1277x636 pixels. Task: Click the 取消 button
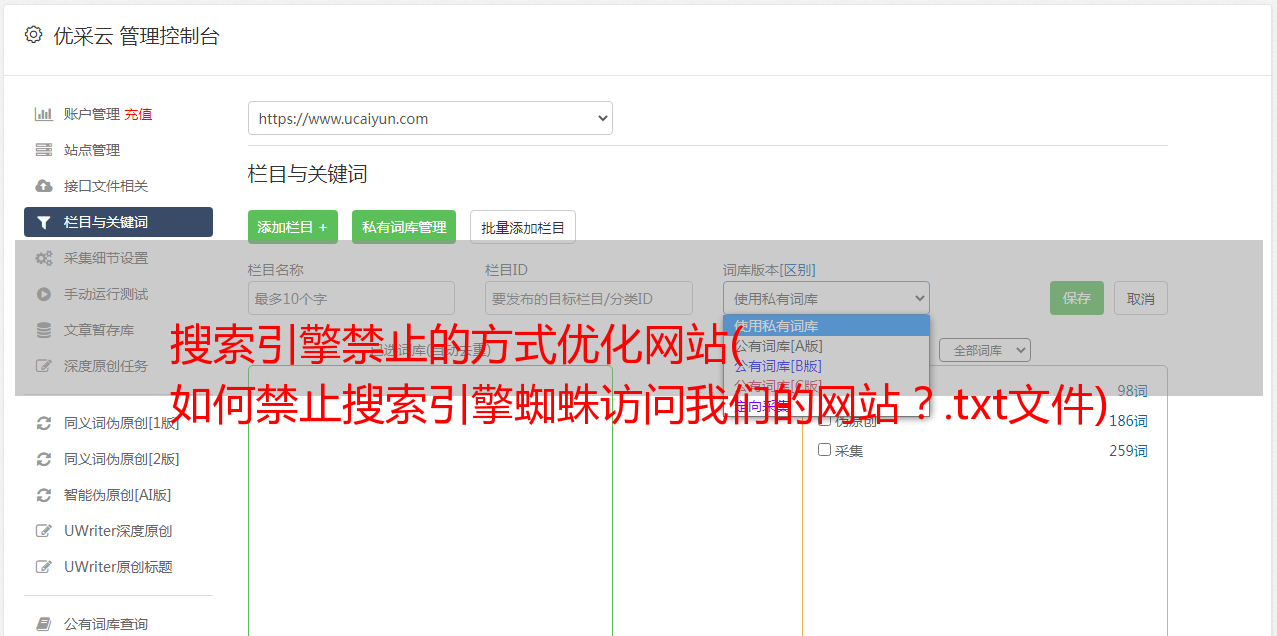(1141, 298)
